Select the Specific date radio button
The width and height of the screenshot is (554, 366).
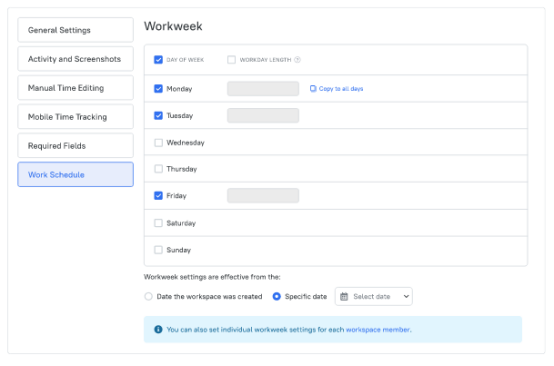[x=277, y=296]
